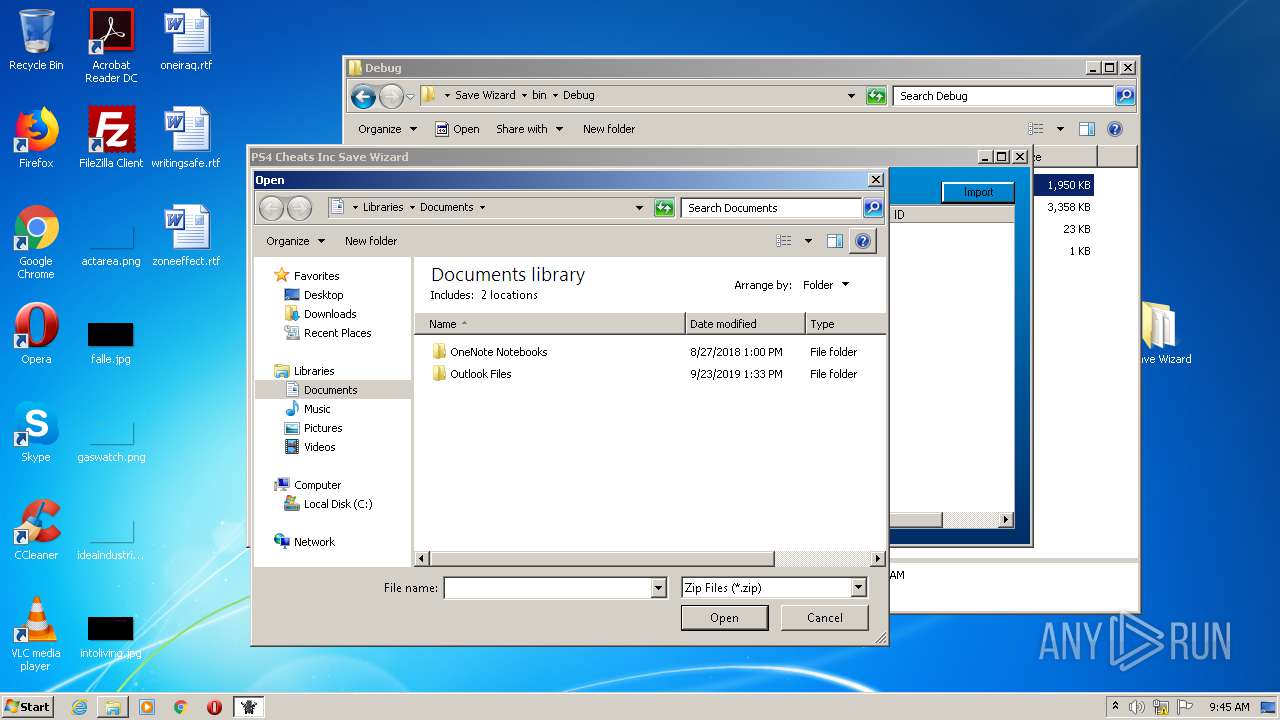Expand the File name combo box dropdown

pos(658,588)
